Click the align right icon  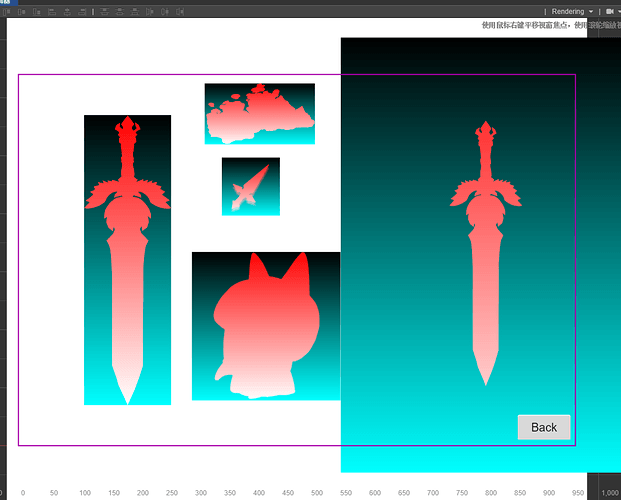(x=82, y=12)
